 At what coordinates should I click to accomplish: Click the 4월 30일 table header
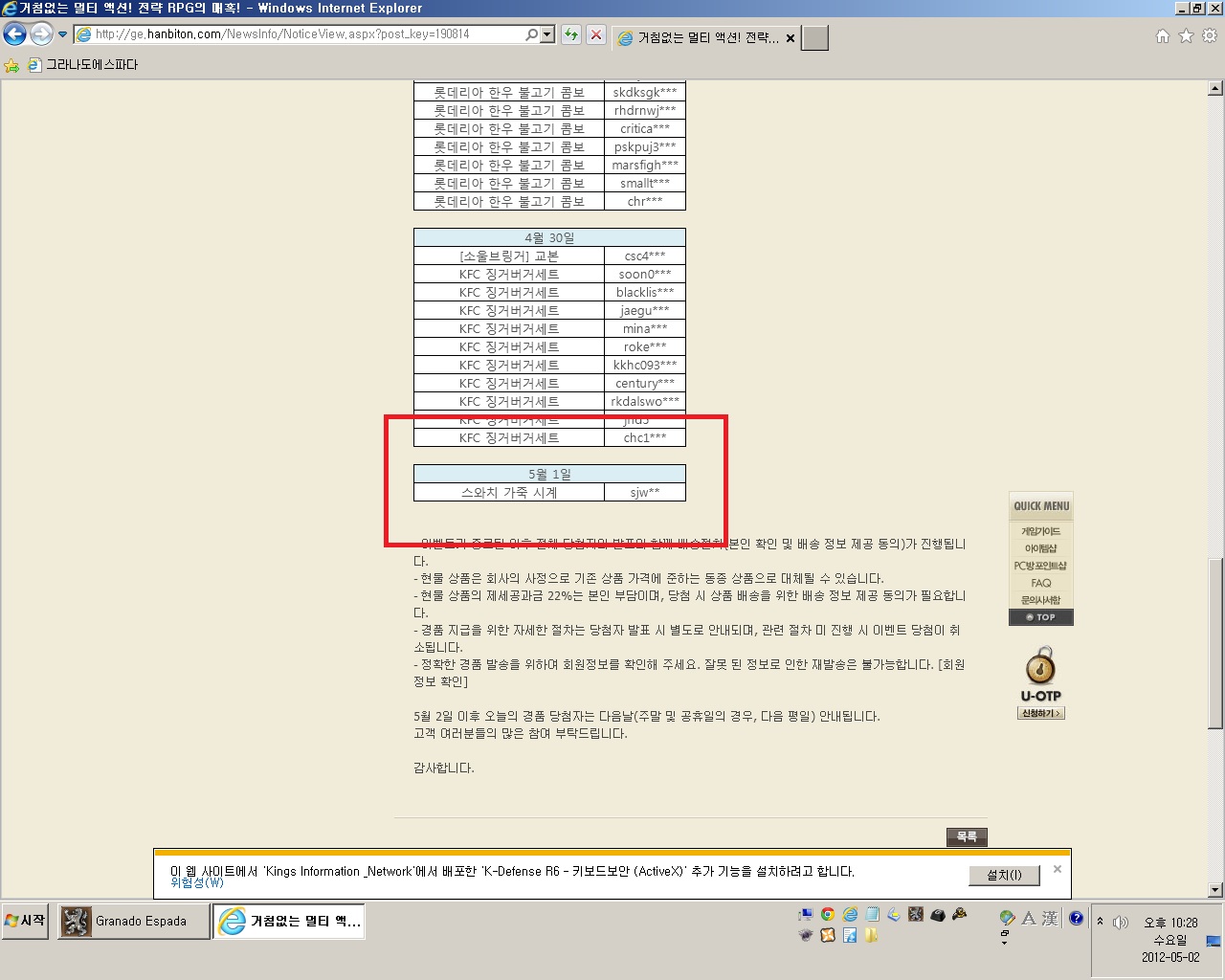[549, 237]
